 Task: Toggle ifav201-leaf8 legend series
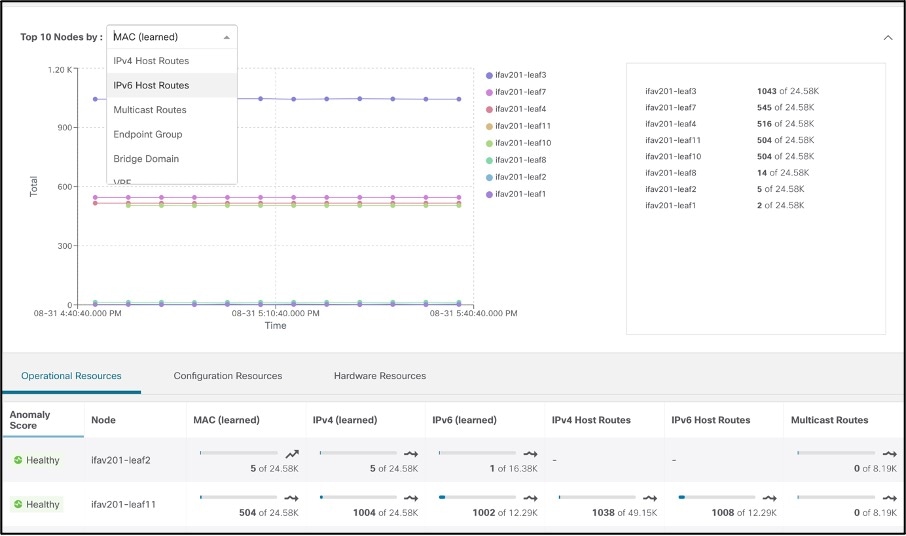coord(515,160)
